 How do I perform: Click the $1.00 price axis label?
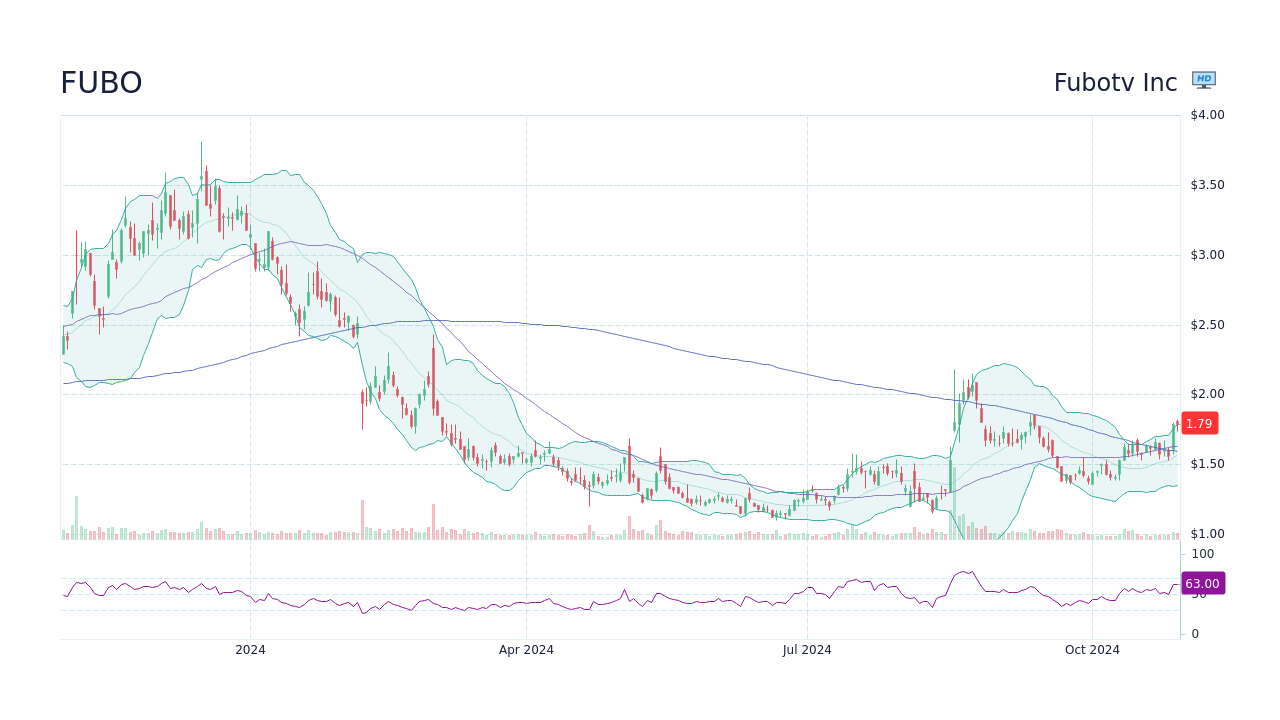pyautogui.click(x=1207, y=534)
